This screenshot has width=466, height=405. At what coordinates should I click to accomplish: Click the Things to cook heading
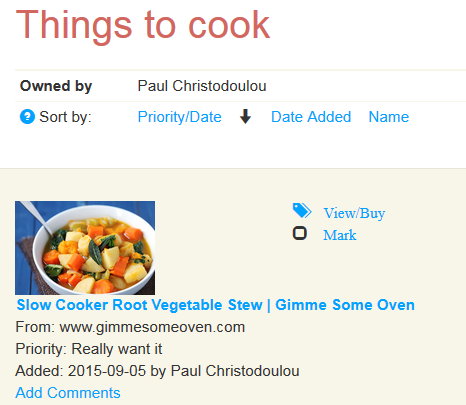tap(143, 25)
